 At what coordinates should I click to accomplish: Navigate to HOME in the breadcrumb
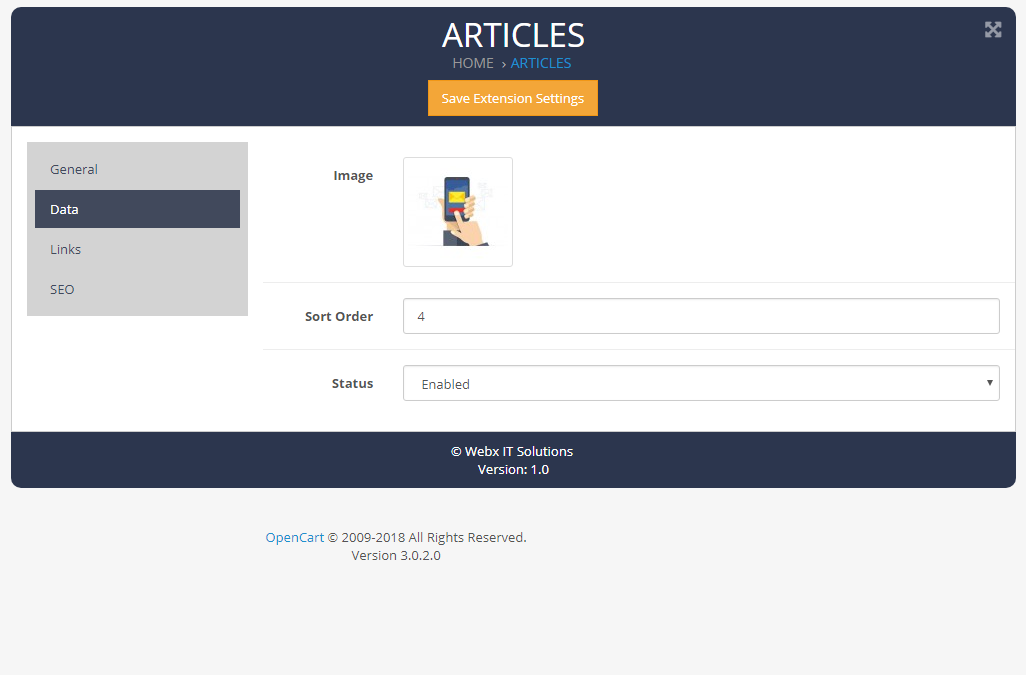[x=473, y=63]
